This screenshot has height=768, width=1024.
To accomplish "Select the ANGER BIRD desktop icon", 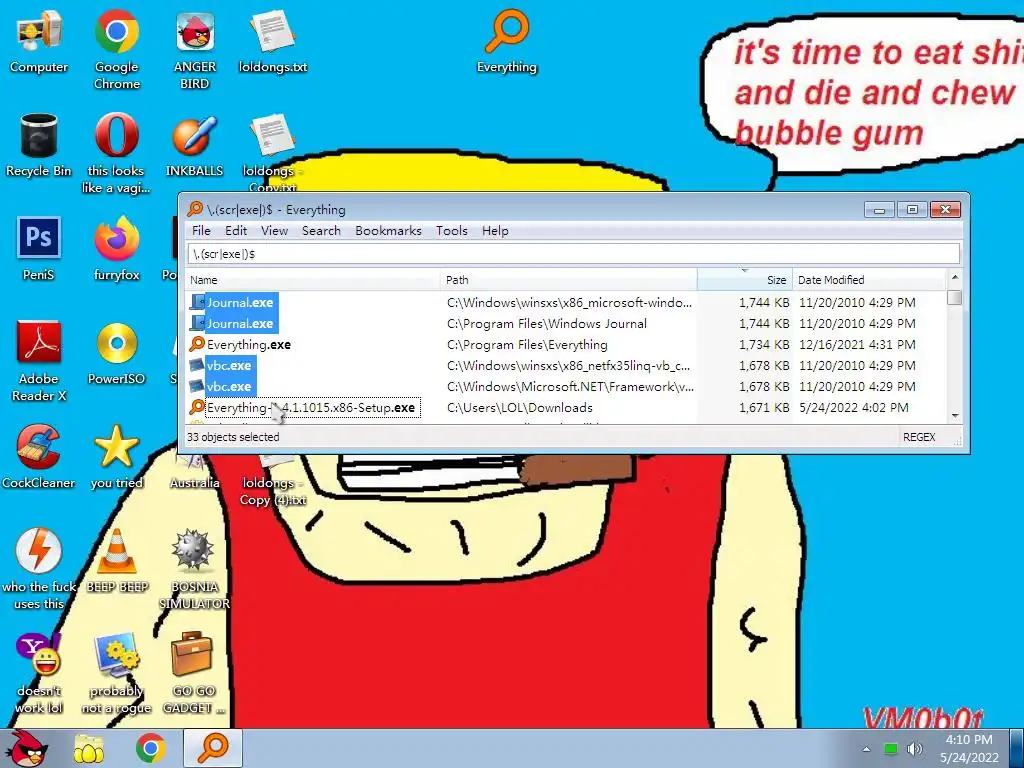I will tap(195, 50).
